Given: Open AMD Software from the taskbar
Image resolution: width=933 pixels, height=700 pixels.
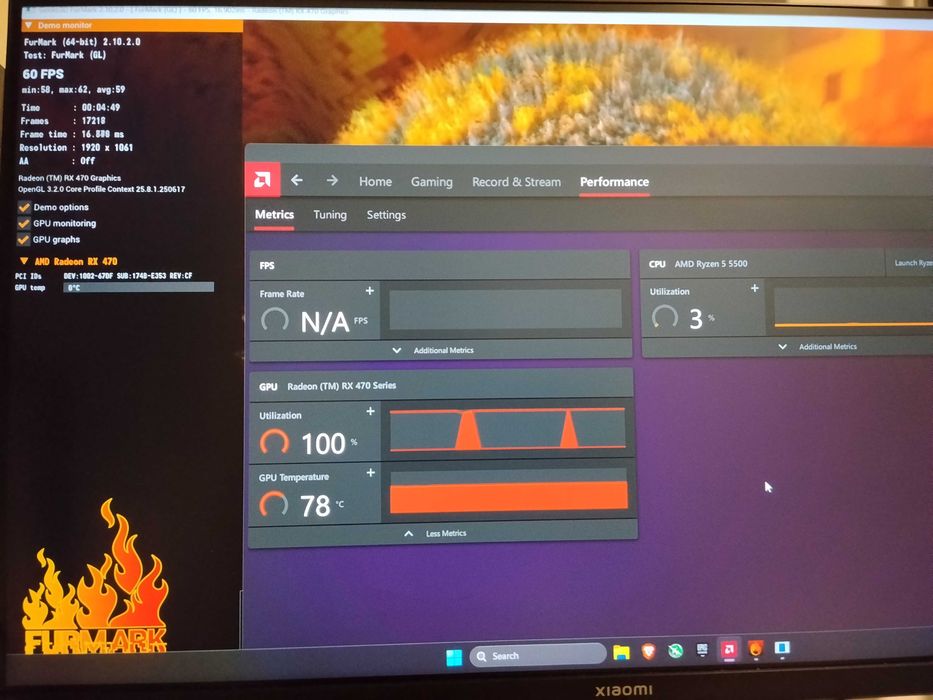Looking at the screenshot, I should point(729,649).
